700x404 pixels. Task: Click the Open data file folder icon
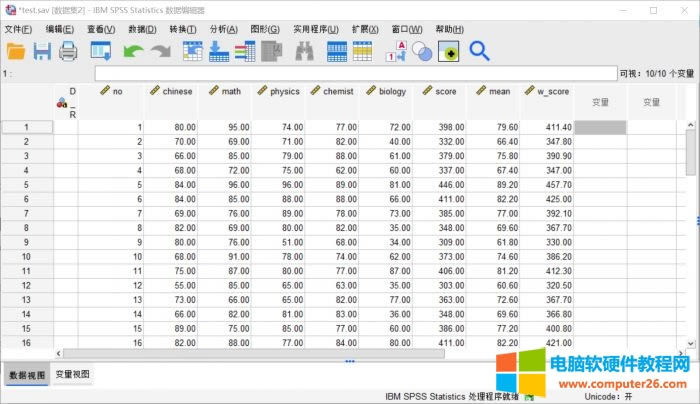15,51
